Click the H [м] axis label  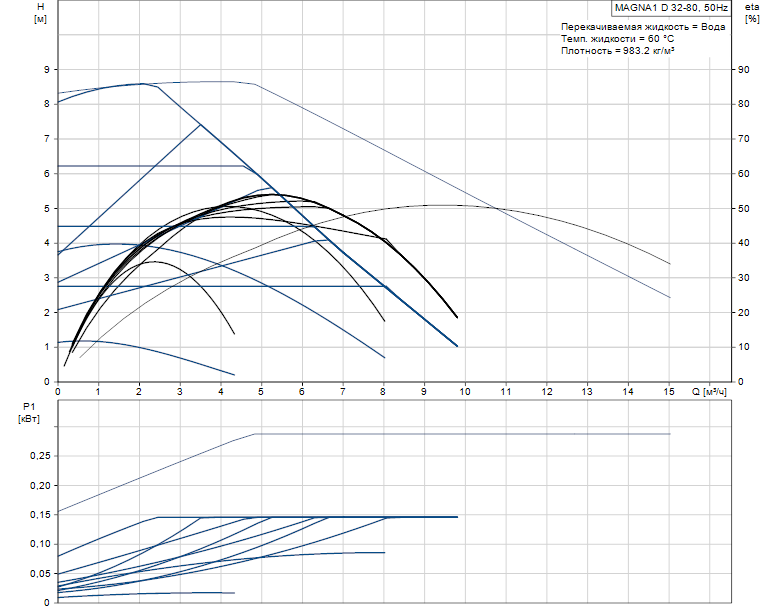[x=40, y=13]
